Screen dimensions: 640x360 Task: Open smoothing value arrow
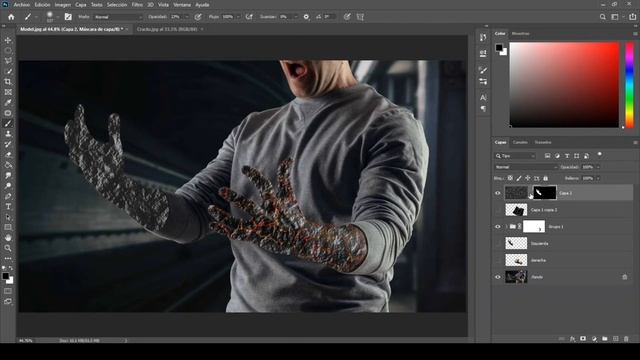click(x=296, y=17)
